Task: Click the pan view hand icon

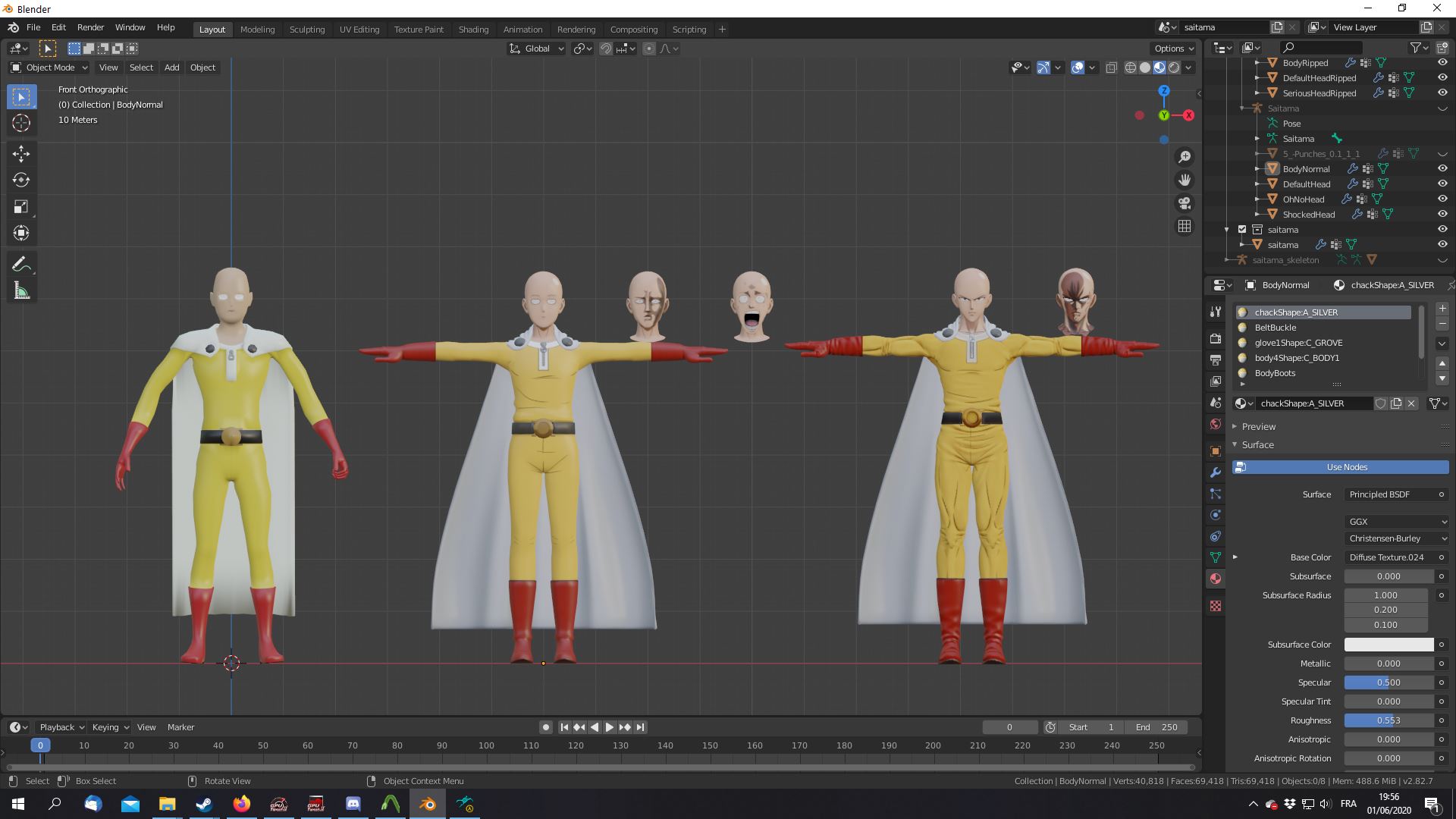Action: (1184, 180)
